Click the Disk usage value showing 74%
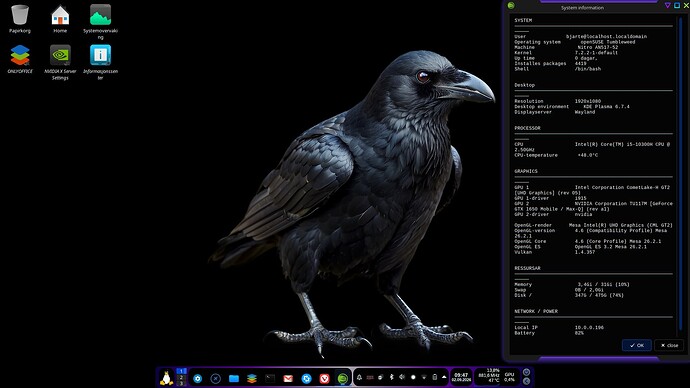This screenshot has width=690, height=388. click(599, 295)
